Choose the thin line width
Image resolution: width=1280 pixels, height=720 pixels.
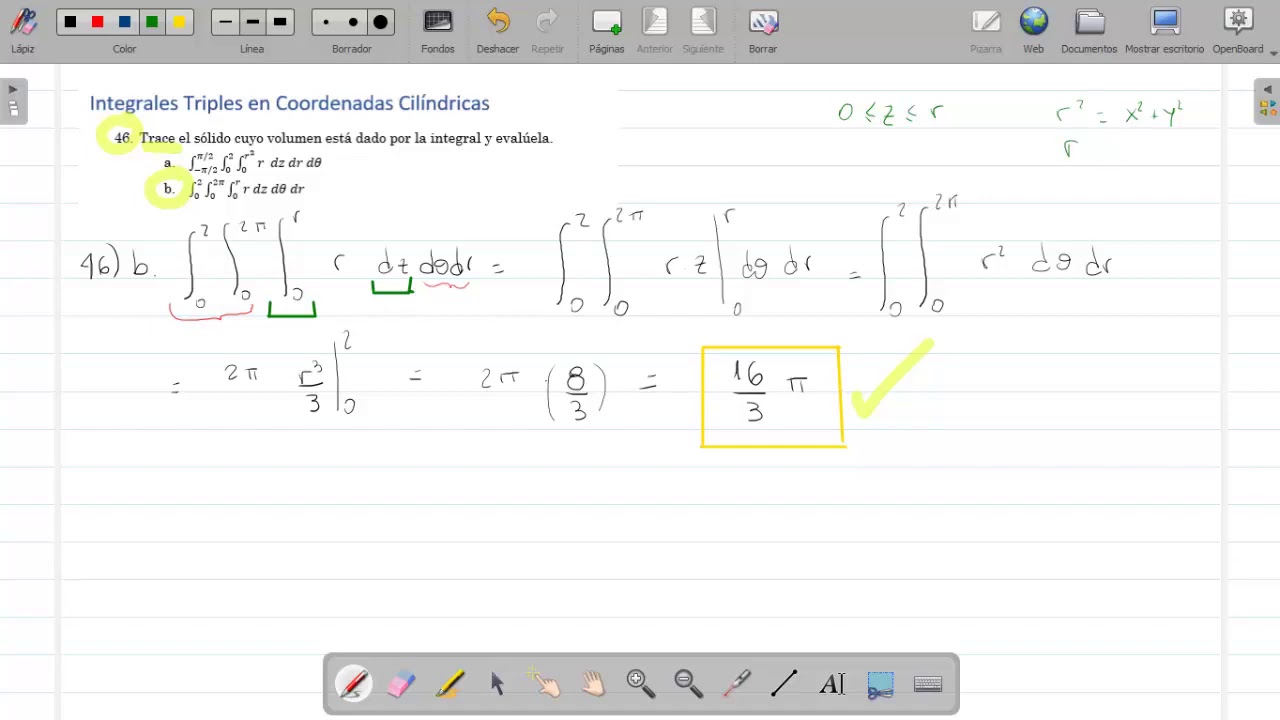point(225,22)
